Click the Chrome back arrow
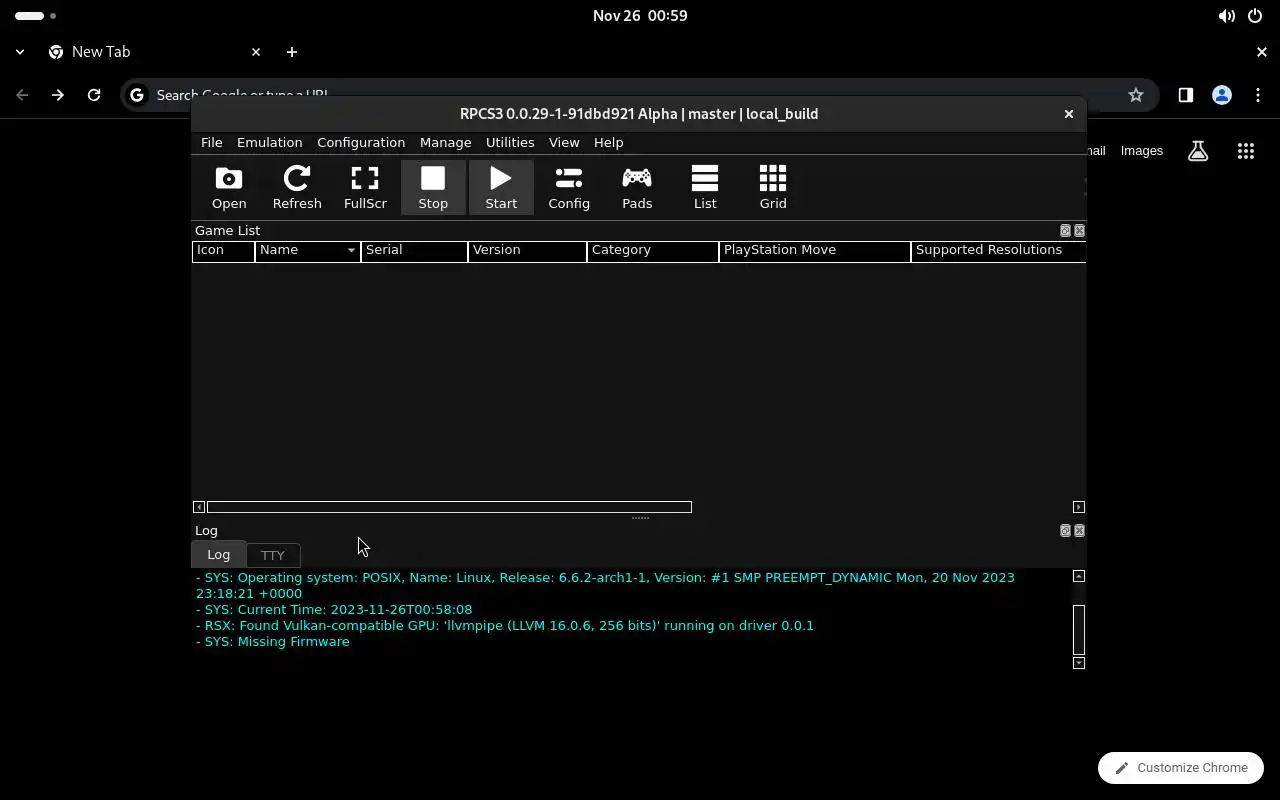The image size is (1280, 800). tap(22, 95)
